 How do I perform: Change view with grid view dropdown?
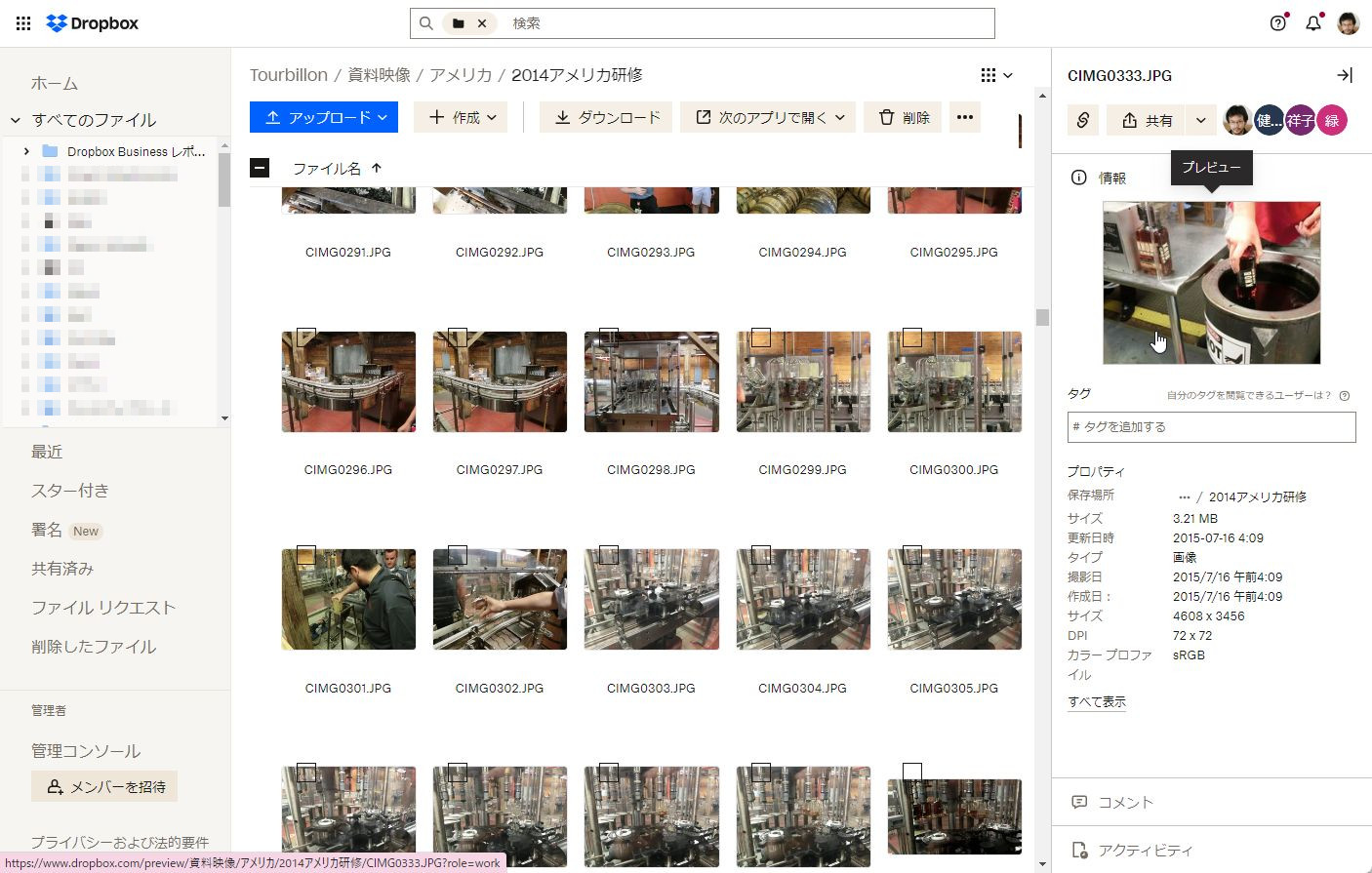[x=996, y=75]
